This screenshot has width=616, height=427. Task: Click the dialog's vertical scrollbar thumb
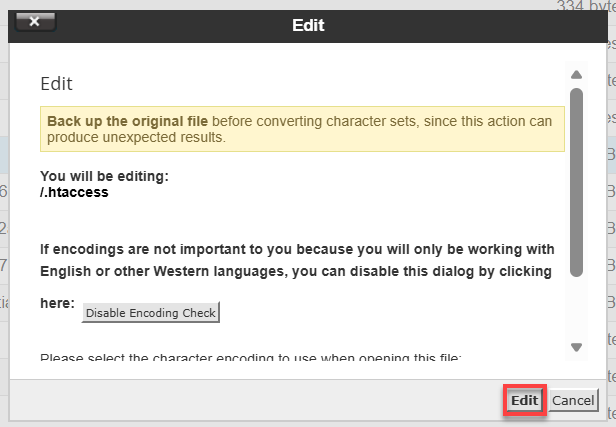click(576, 180)
